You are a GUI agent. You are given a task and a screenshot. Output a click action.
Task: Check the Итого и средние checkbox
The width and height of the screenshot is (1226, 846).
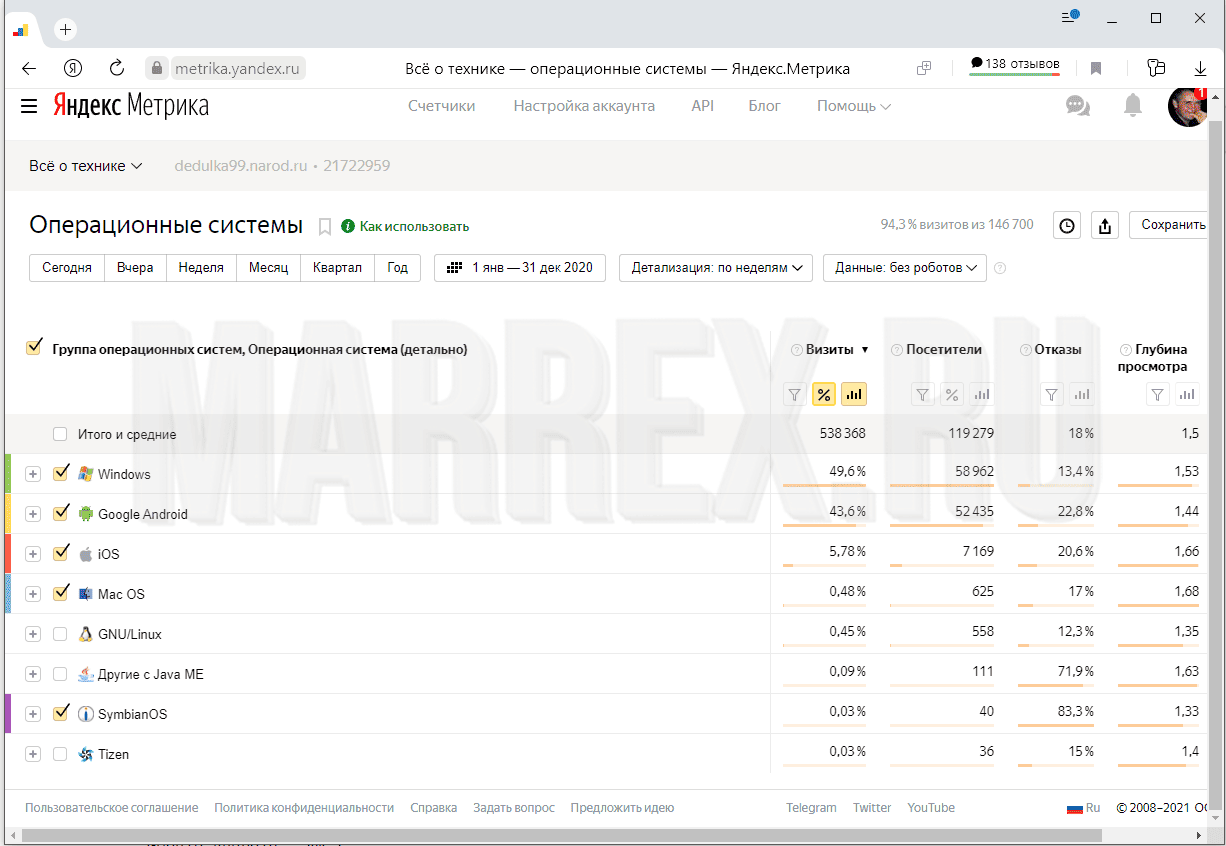[60, 434]
